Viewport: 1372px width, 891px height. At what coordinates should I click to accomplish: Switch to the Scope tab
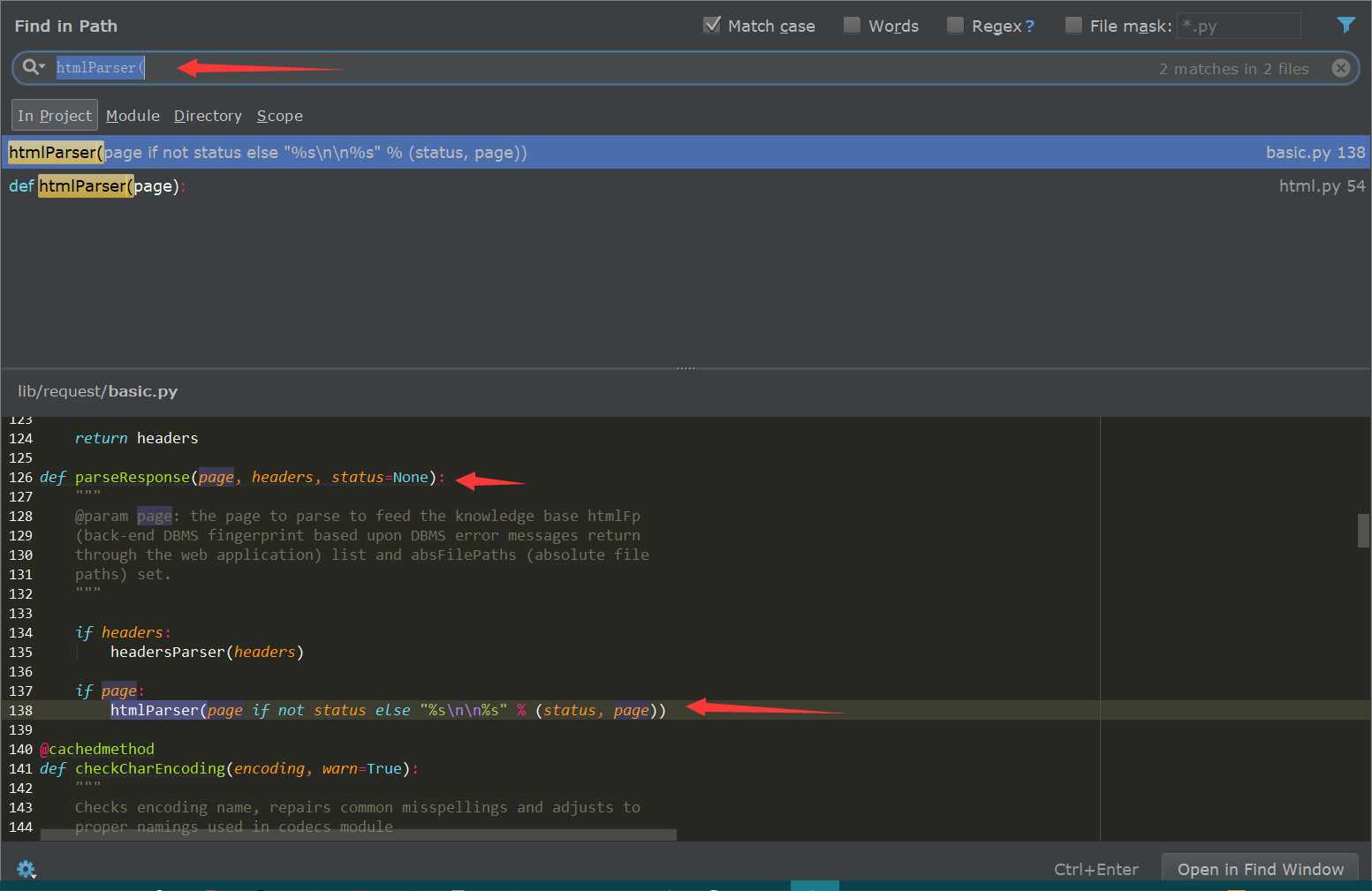[280, 116]
